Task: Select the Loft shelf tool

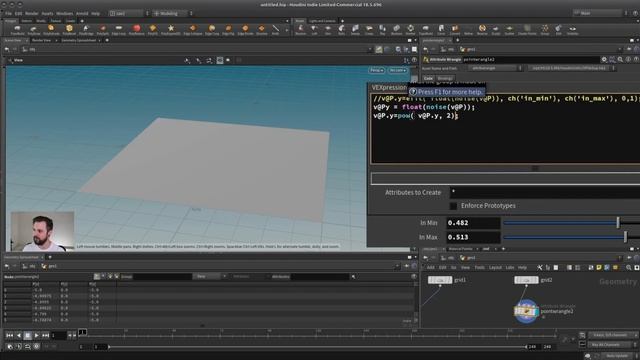Action: [314, 30]
